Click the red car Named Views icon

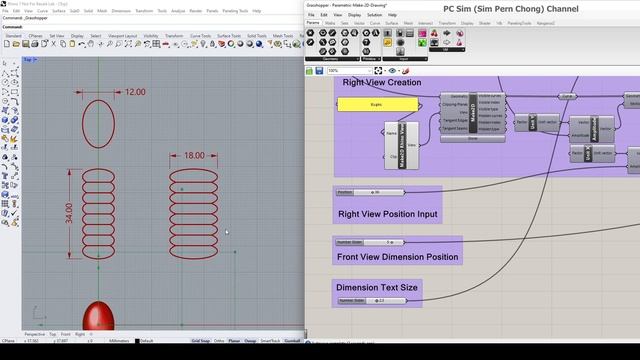(166, 44)
